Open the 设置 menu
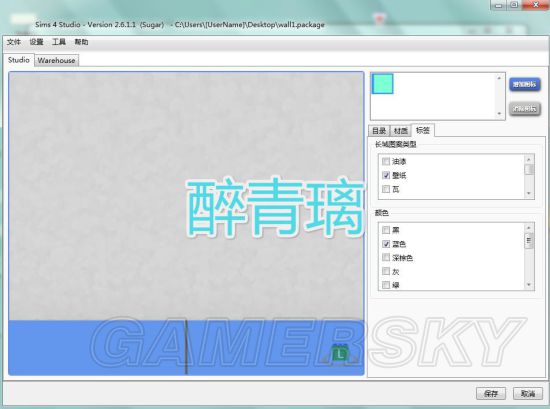The image size is (550, 409). [x=36, y=42]
